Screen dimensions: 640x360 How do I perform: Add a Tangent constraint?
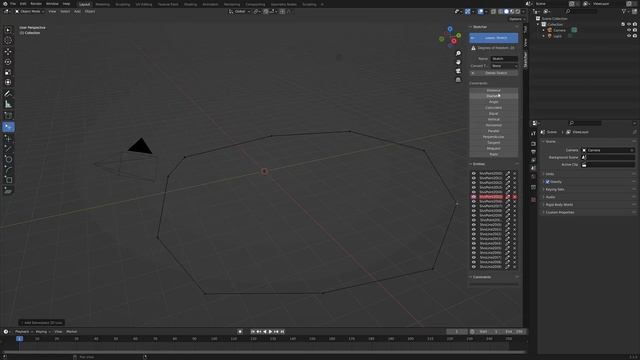click(493, 142)
